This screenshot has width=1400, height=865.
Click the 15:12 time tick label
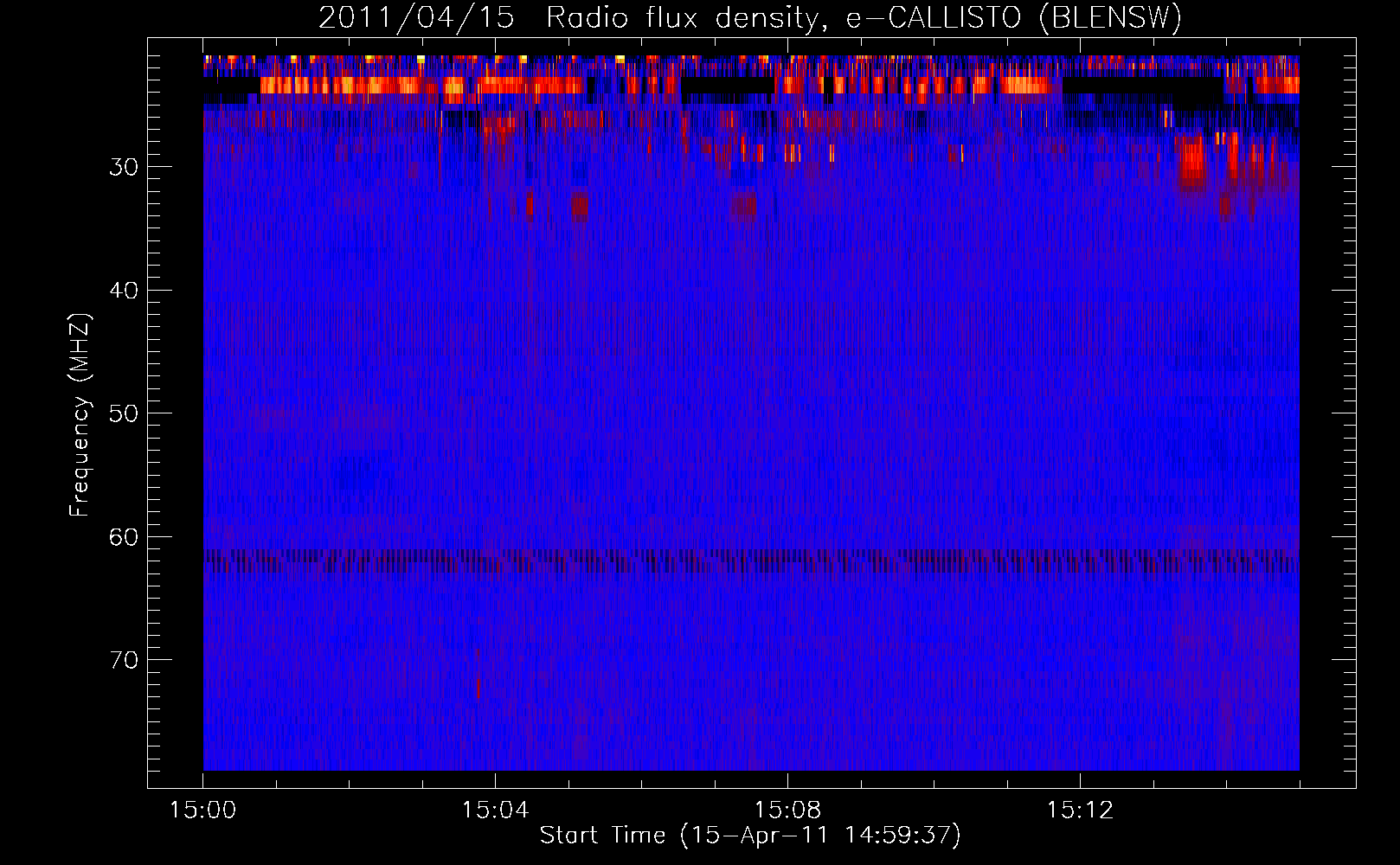pos(1080,811)
